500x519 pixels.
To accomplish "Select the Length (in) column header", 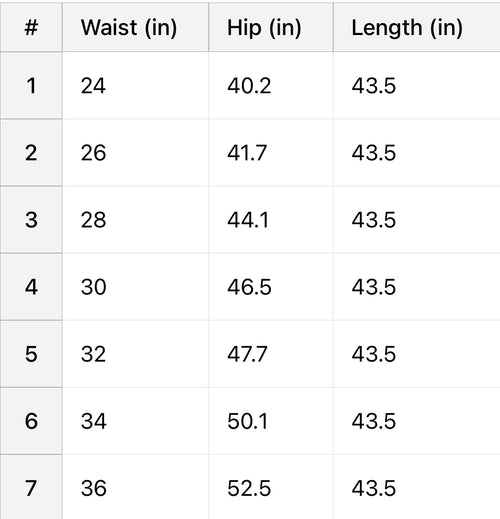I will (x=417, y=27).
